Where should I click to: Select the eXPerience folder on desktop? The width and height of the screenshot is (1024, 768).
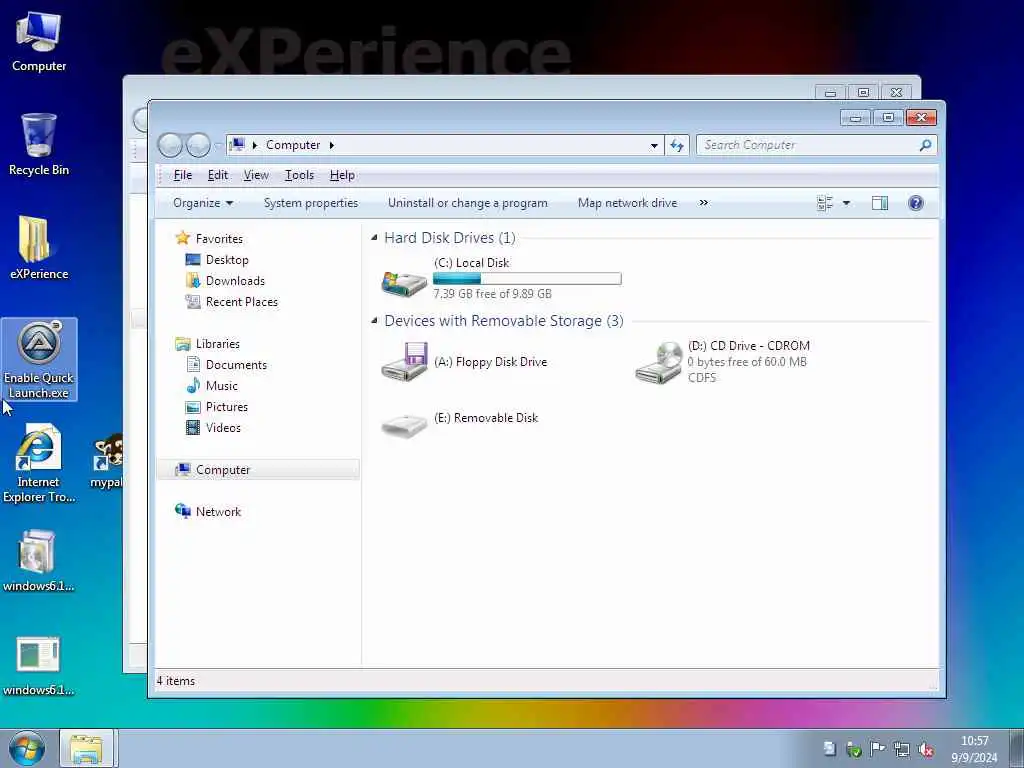(x=39, y=248)
